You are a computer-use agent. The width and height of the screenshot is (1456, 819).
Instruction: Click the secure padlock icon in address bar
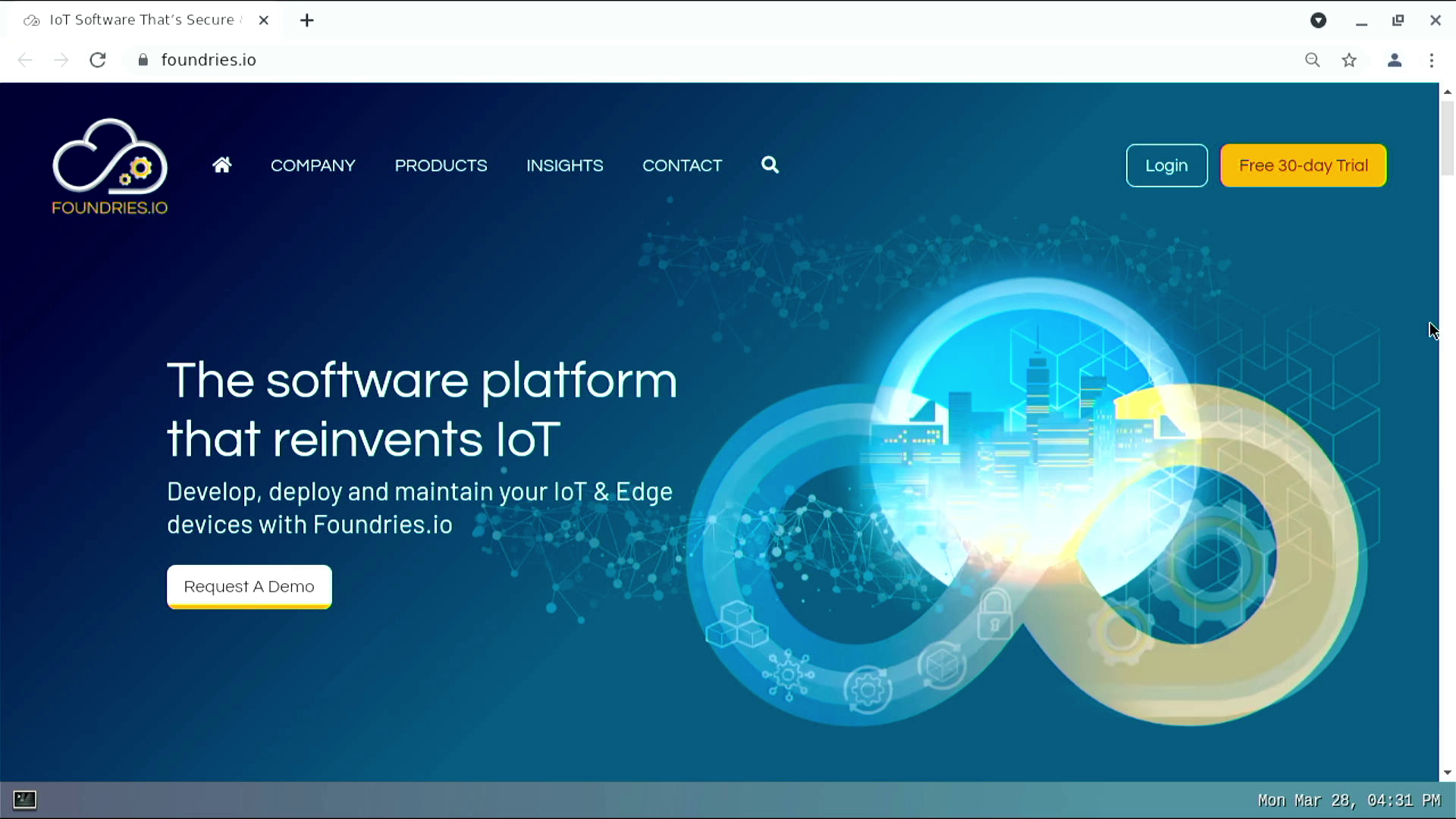[x=143, y=60]
